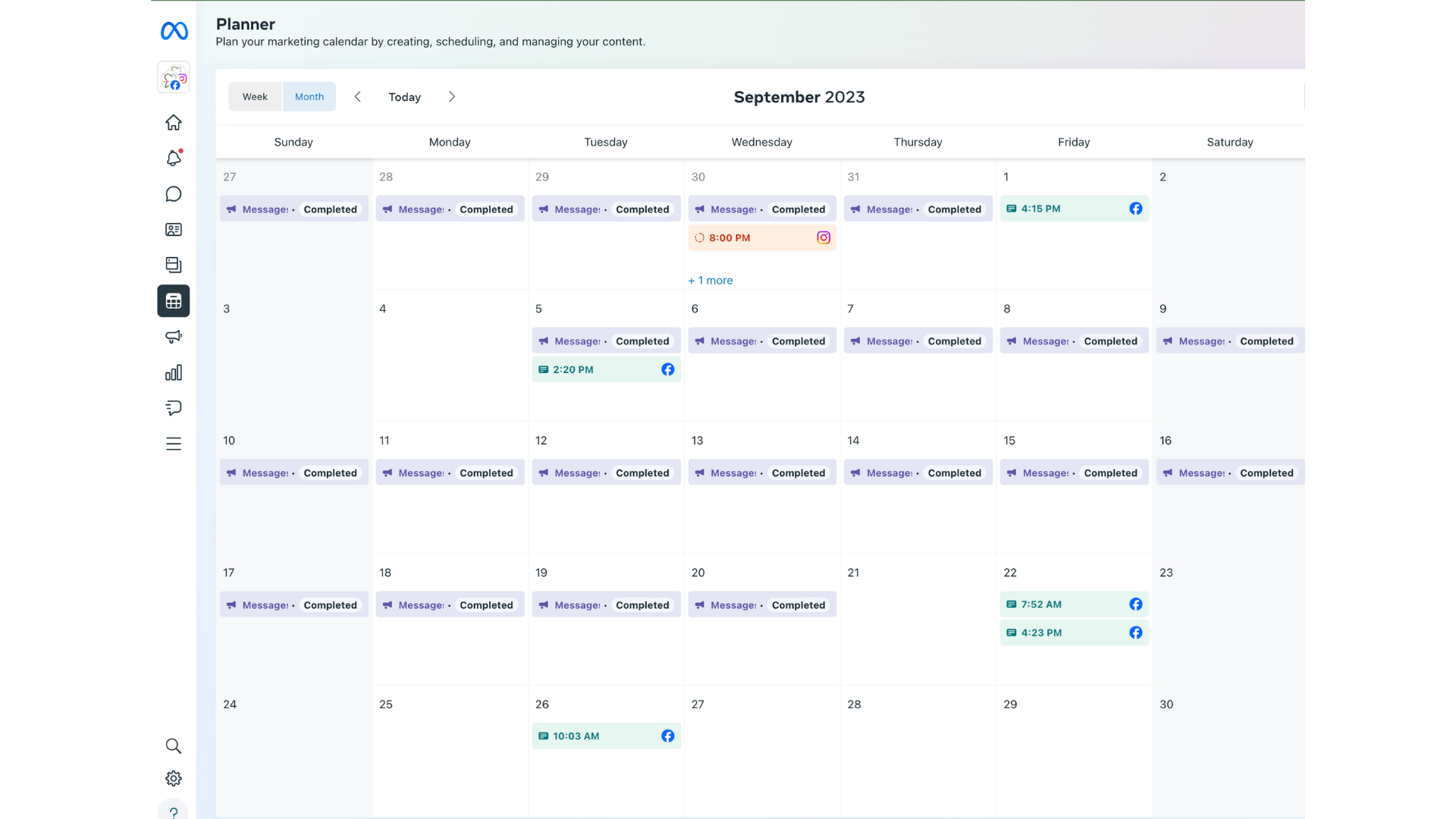This screenshot has width=1456, height=819.
Task: Click the account profile avatar in sidebar
Action: click(174, 78)
